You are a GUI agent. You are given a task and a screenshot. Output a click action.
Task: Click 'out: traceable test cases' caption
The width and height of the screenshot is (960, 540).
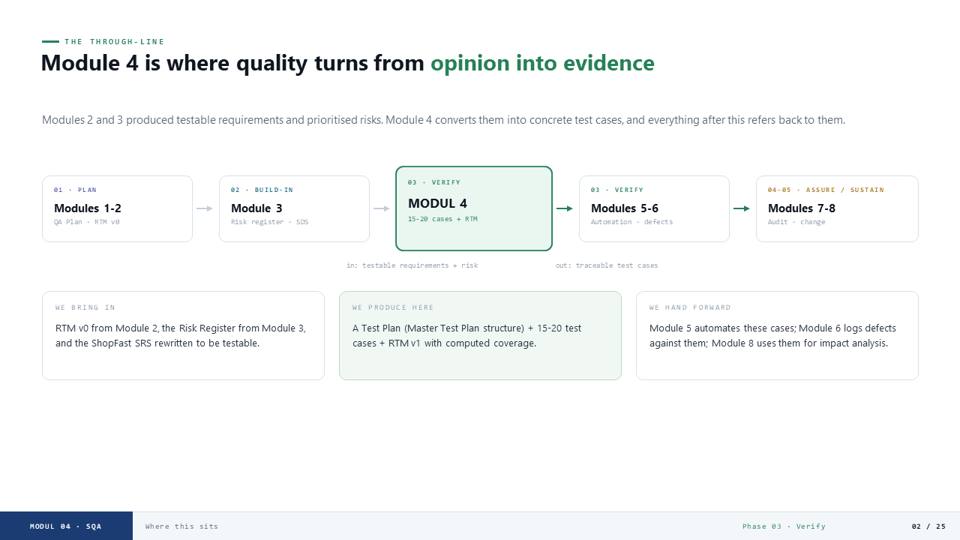pos(607,266)
